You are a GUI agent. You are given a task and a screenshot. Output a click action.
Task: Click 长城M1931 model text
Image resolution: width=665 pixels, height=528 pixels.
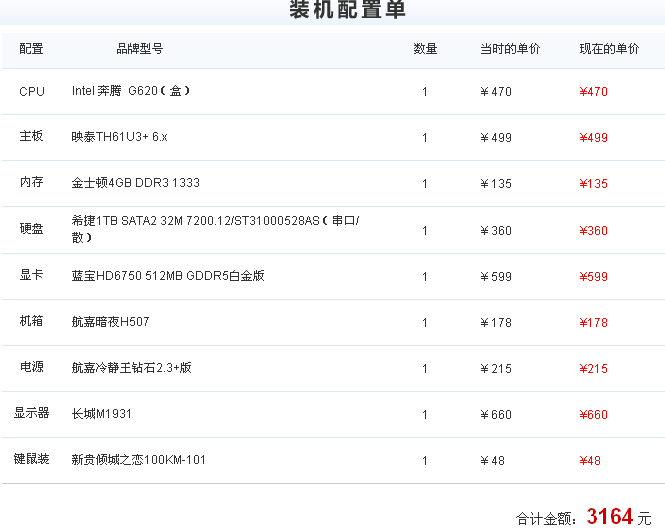(101, 414)
